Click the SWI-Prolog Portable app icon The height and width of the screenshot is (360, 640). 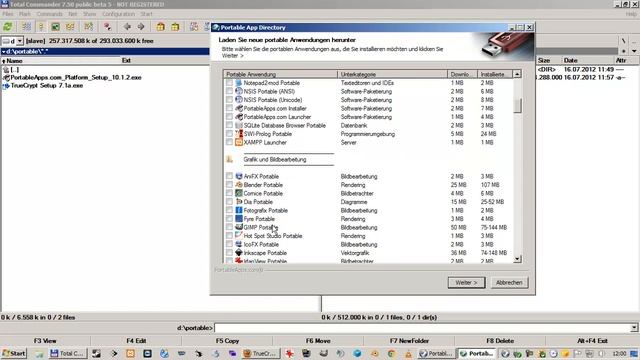[x=239, y=134]
